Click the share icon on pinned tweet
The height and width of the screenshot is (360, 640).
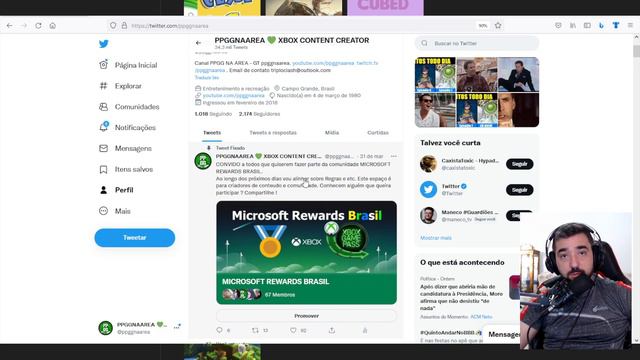pos(332,330)
